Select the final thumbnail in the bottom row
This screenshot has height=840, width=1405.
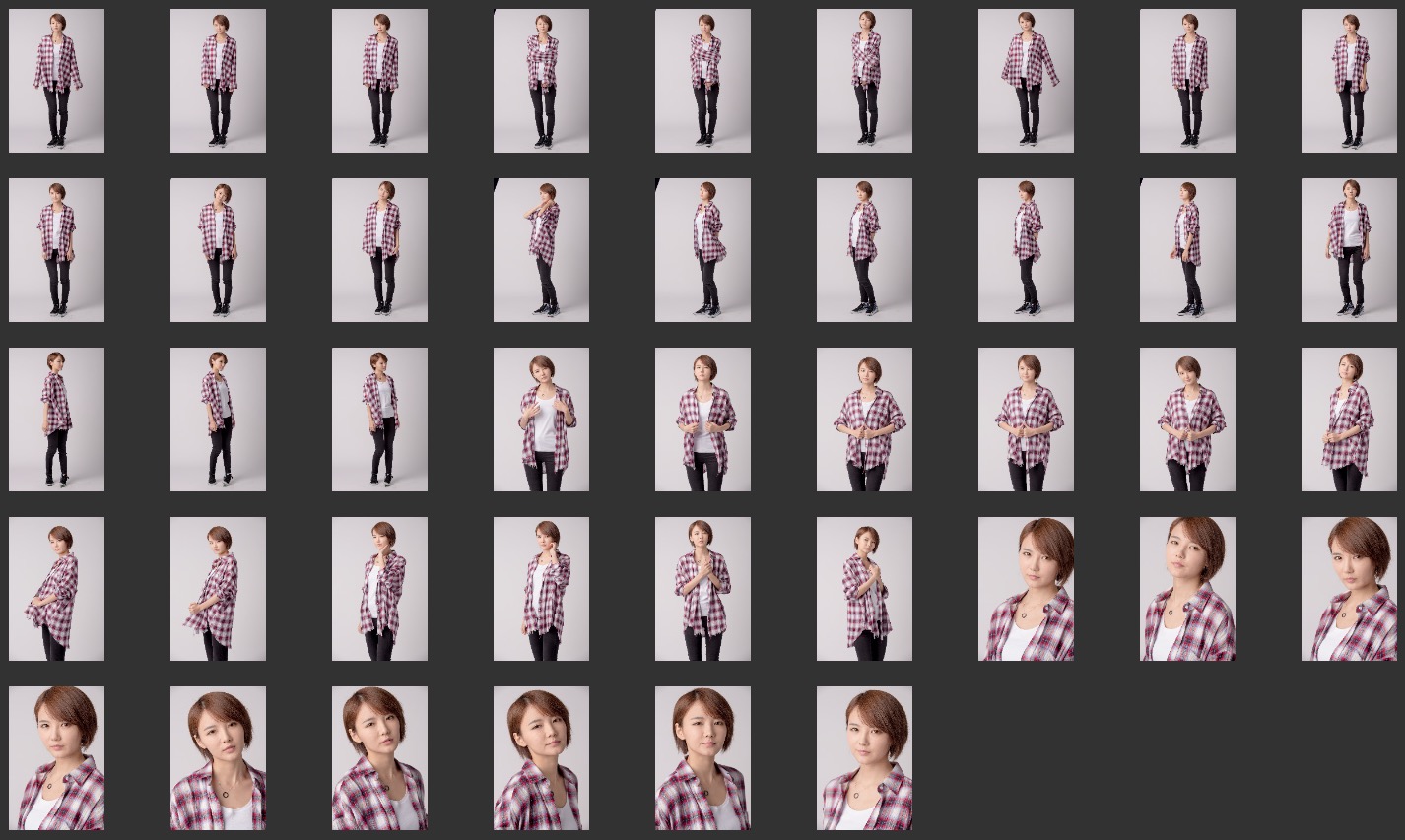pos(864,758)
